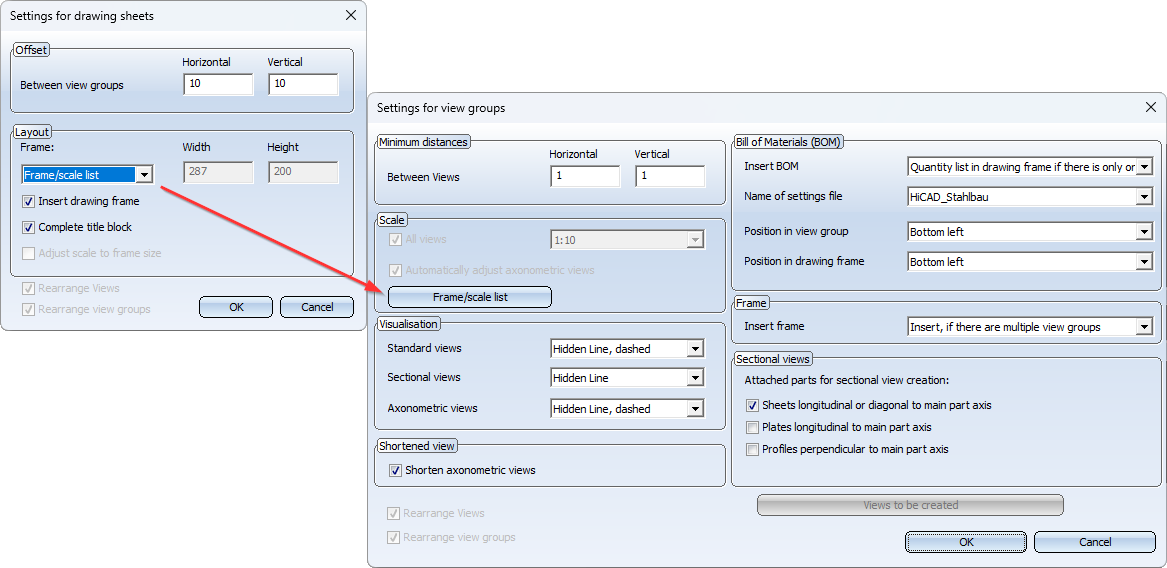Enable Profiles perpendicular to main part axis
This screenshot has width=1167, height=568.
(752, 450)
